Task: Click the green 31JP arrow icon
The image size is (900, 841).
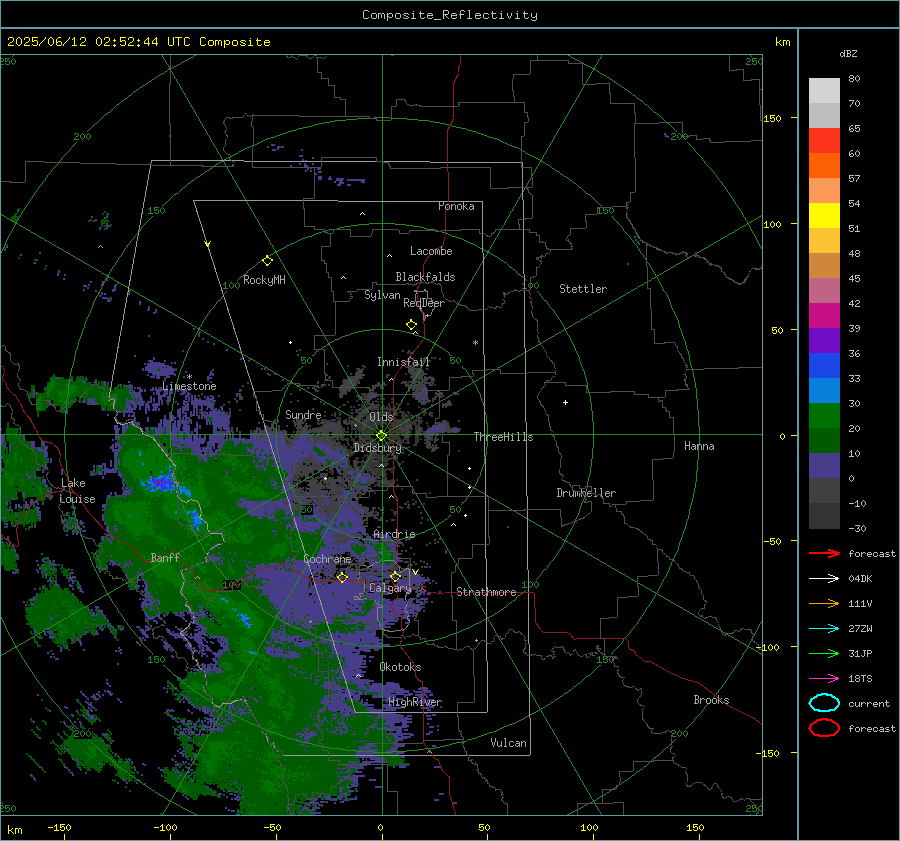Action: pyautogui.click(x=824, y=653)
